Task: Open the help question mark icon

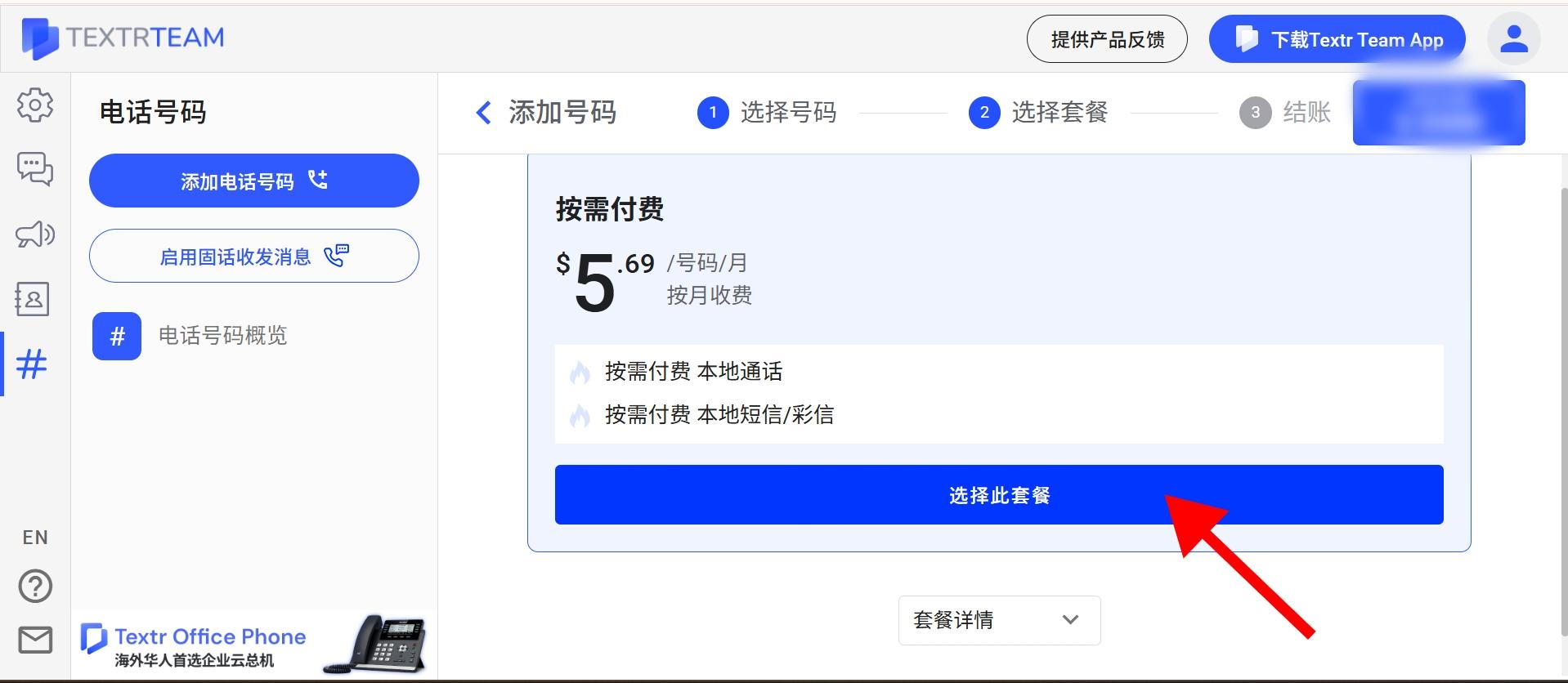Action: click(x=34, y=586)
